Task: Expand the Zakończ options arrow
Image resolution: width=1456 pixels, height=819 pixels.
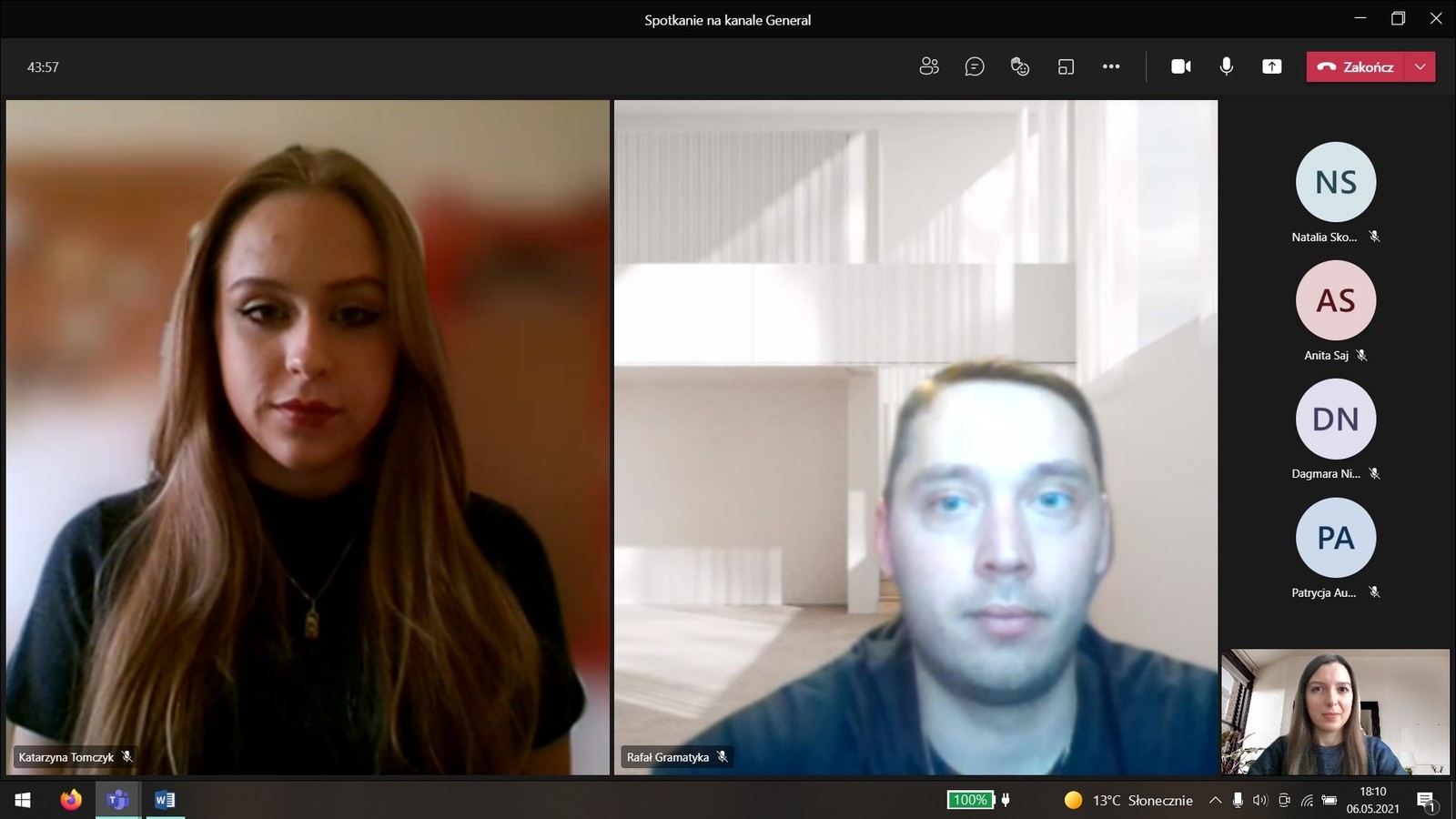Action: click(1421, 66)
